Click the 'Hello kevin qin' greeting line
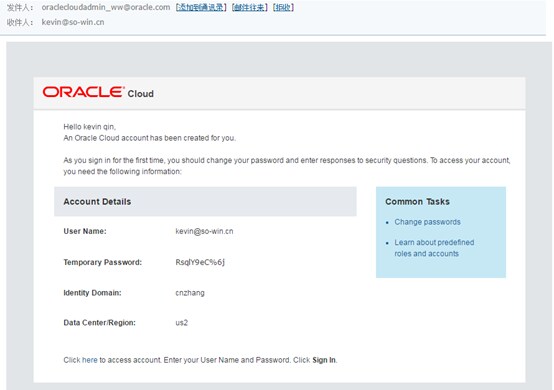554x390 pixels. (x=90, y=127)
